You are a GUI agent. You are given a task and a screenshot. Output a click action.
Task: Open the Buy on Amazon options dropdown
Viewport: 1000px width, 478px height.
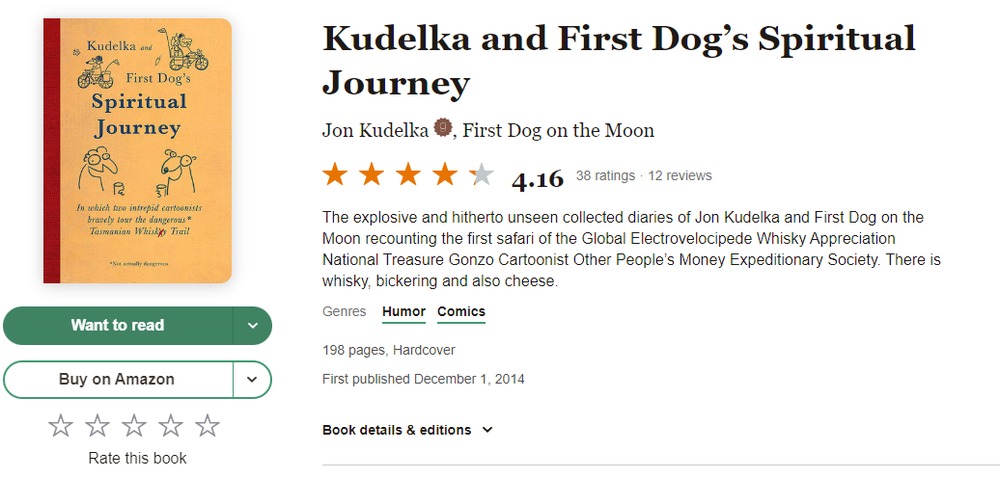[x=253, y=379]
